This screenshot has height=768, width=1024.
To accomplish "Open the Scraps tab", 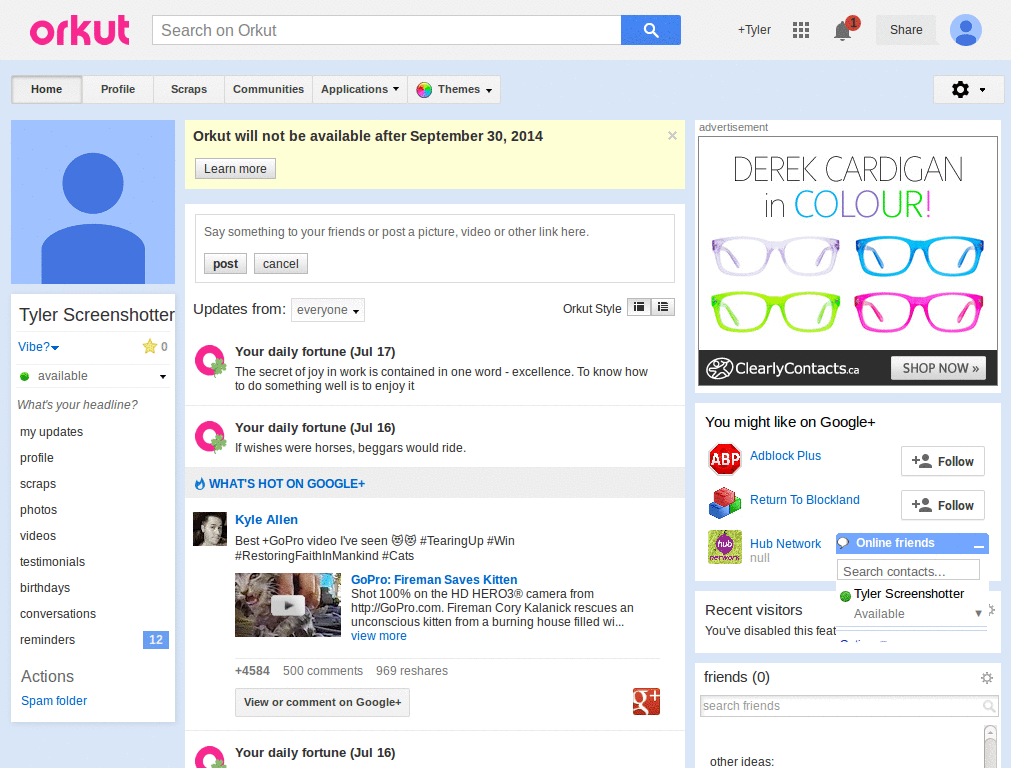I will [189, 89].
